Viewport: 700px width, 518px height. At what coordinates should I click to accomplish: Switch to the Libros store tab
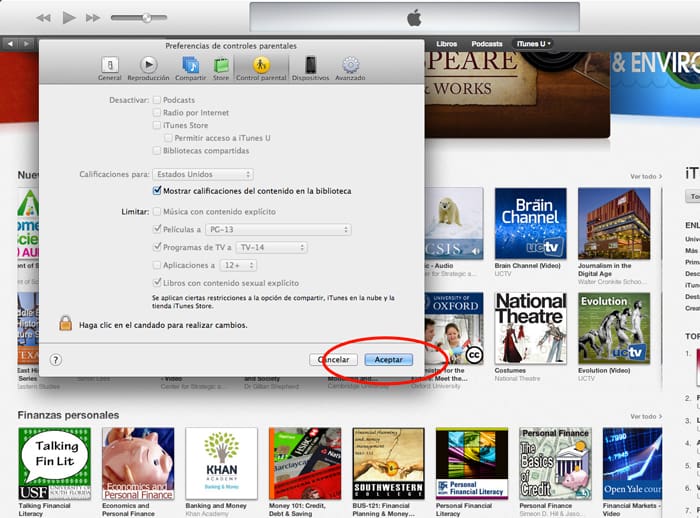point(446,44)
